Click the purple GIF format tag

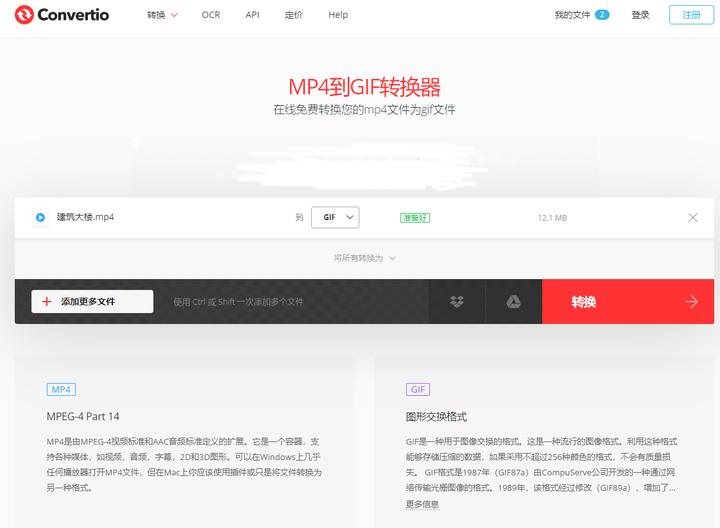click(x=418, y=389)
